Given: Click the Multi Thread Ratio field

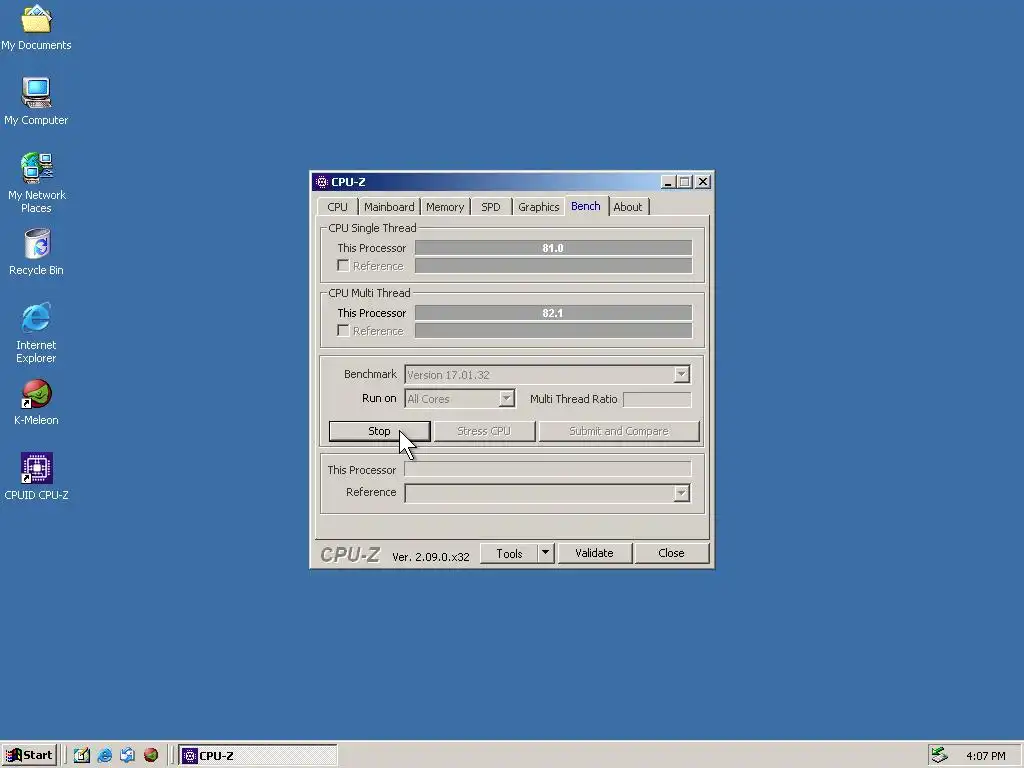Looking at the screenshot, I should [657, 399].
